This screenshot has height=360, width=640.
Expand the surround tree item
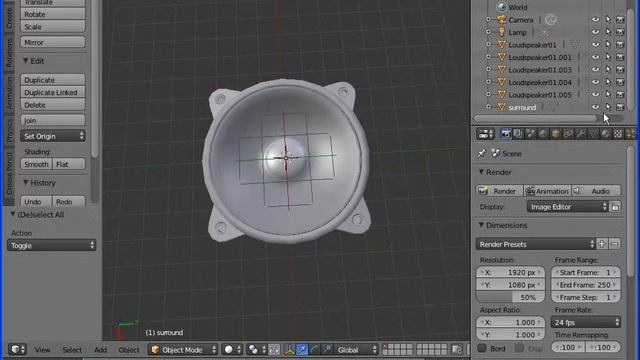488,107
